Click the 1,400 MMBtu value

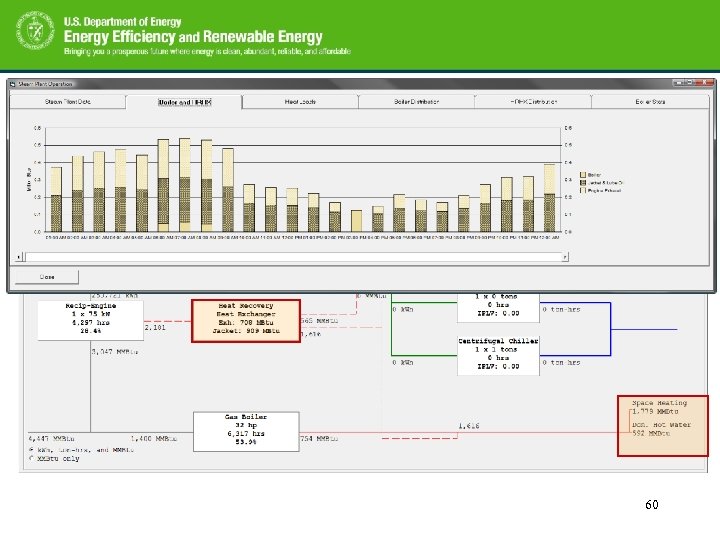(x=154, y=439)
